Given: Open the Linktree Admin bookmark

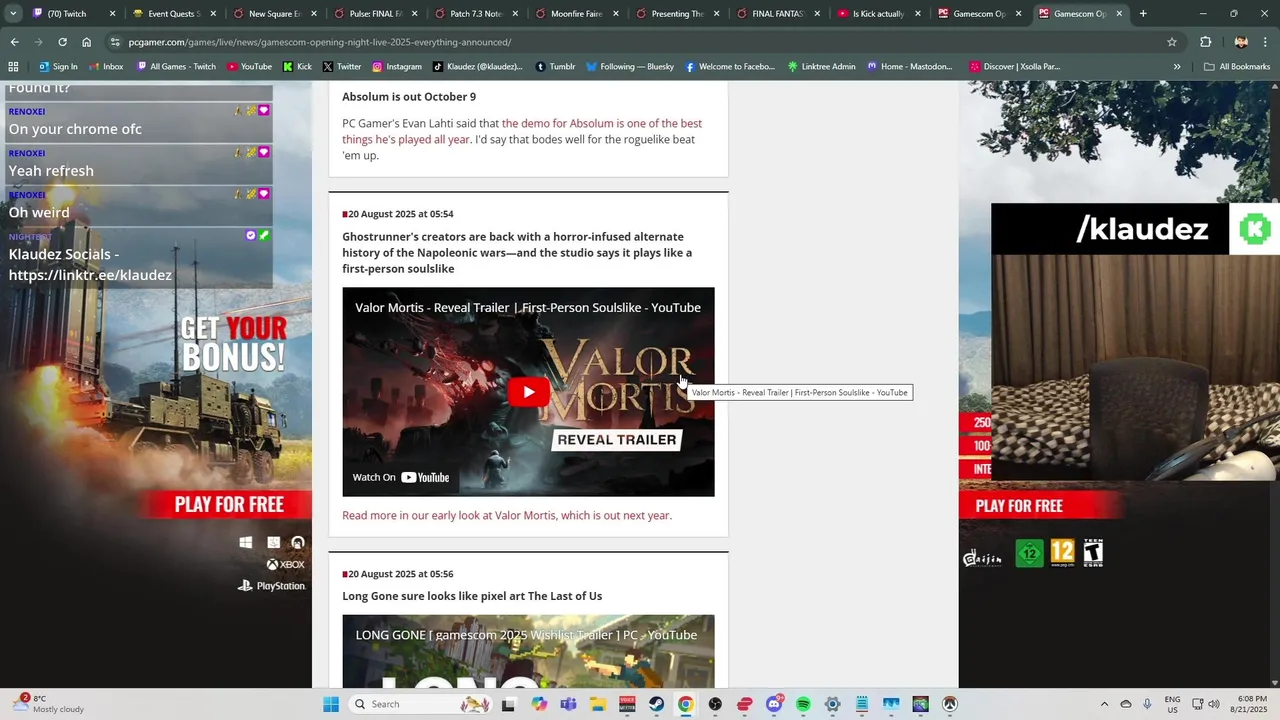Looking at the screenshot, I should click(821, 67).
